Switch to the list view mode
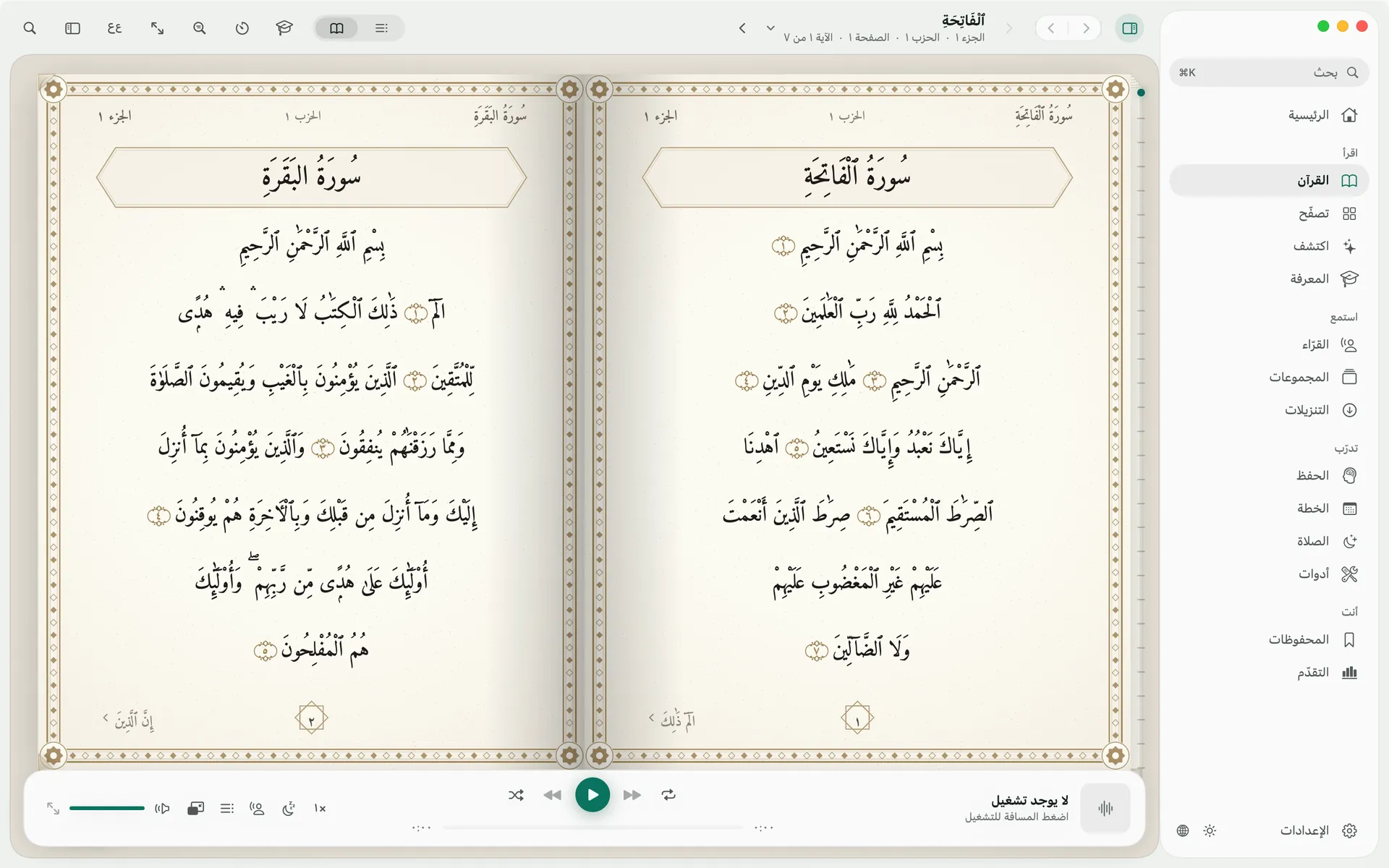The image size is (1389, 868). [381, 28]
